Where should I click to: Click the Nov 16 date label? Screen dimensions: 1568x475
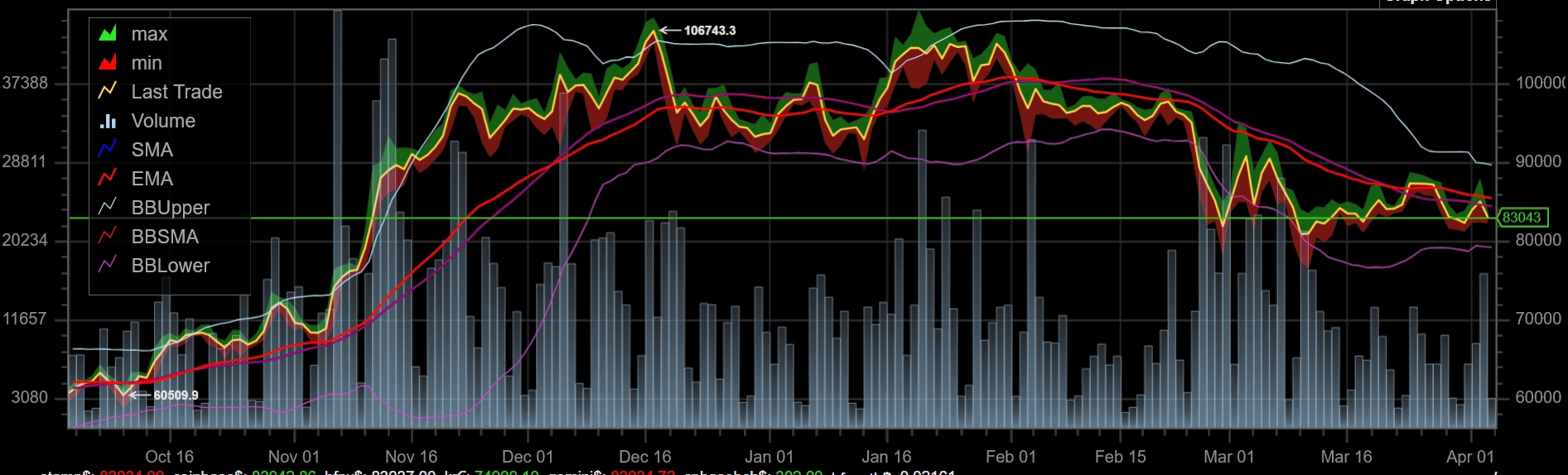tap(411, 457)
